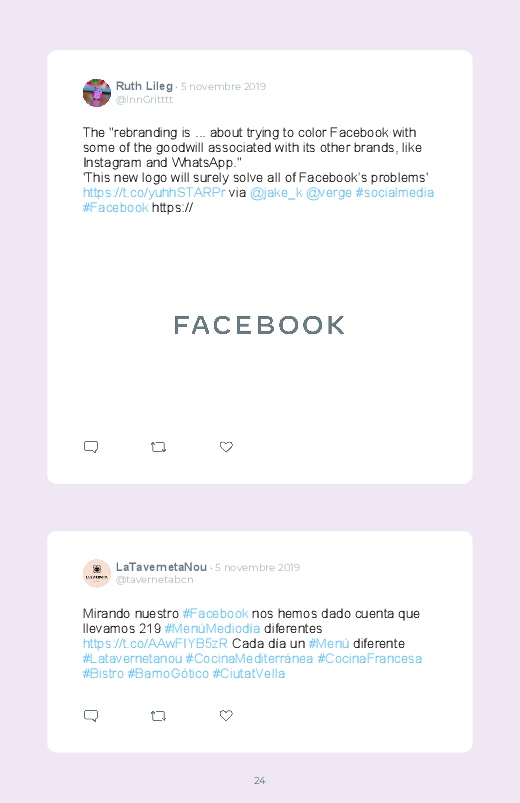Select #MenúMediodia hashtag
The width and height of the screenshot is (520, 803).
(x=213, y=628)
